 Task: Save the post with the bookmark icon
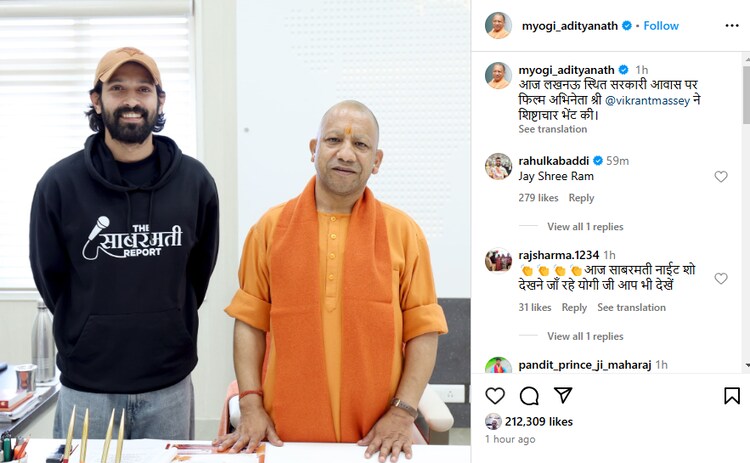732,396
